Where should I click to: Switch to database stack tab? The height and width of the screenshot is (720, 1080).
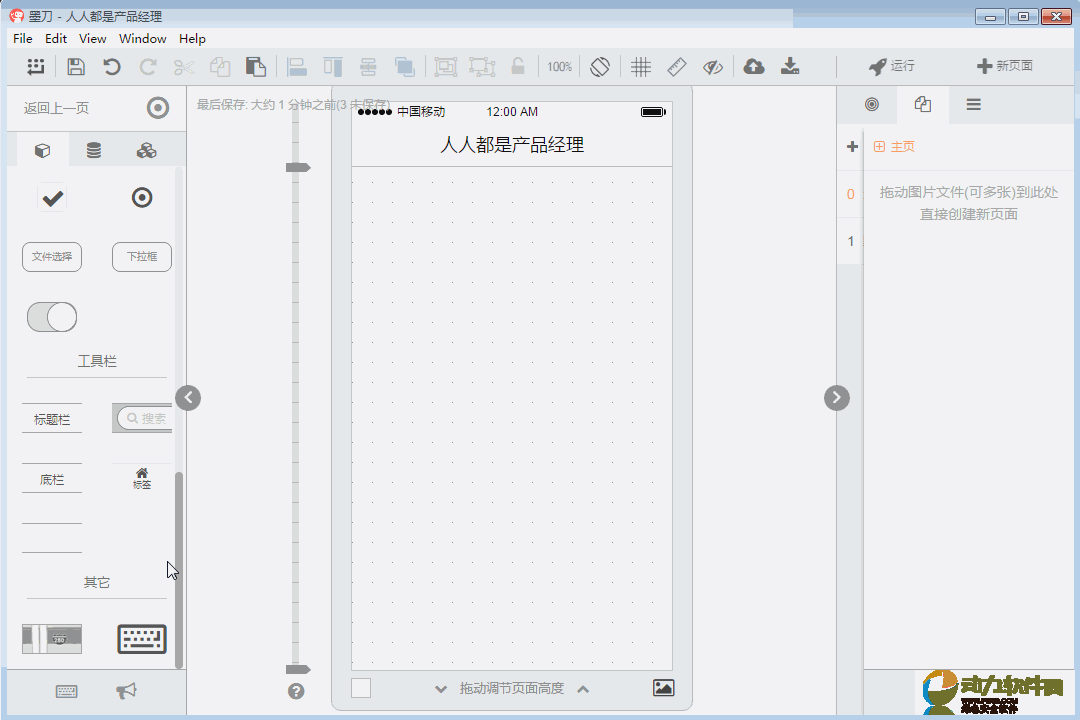point(94,150)
